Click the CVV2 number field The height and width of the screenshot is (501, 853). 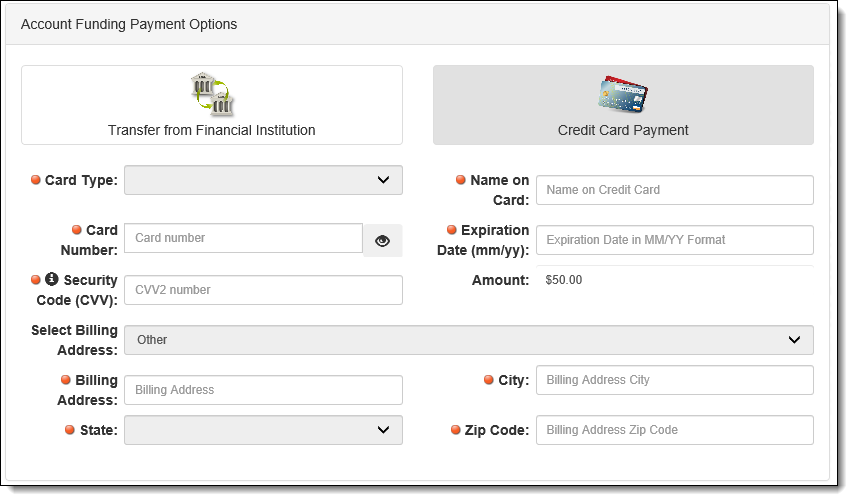click(263, 290)
